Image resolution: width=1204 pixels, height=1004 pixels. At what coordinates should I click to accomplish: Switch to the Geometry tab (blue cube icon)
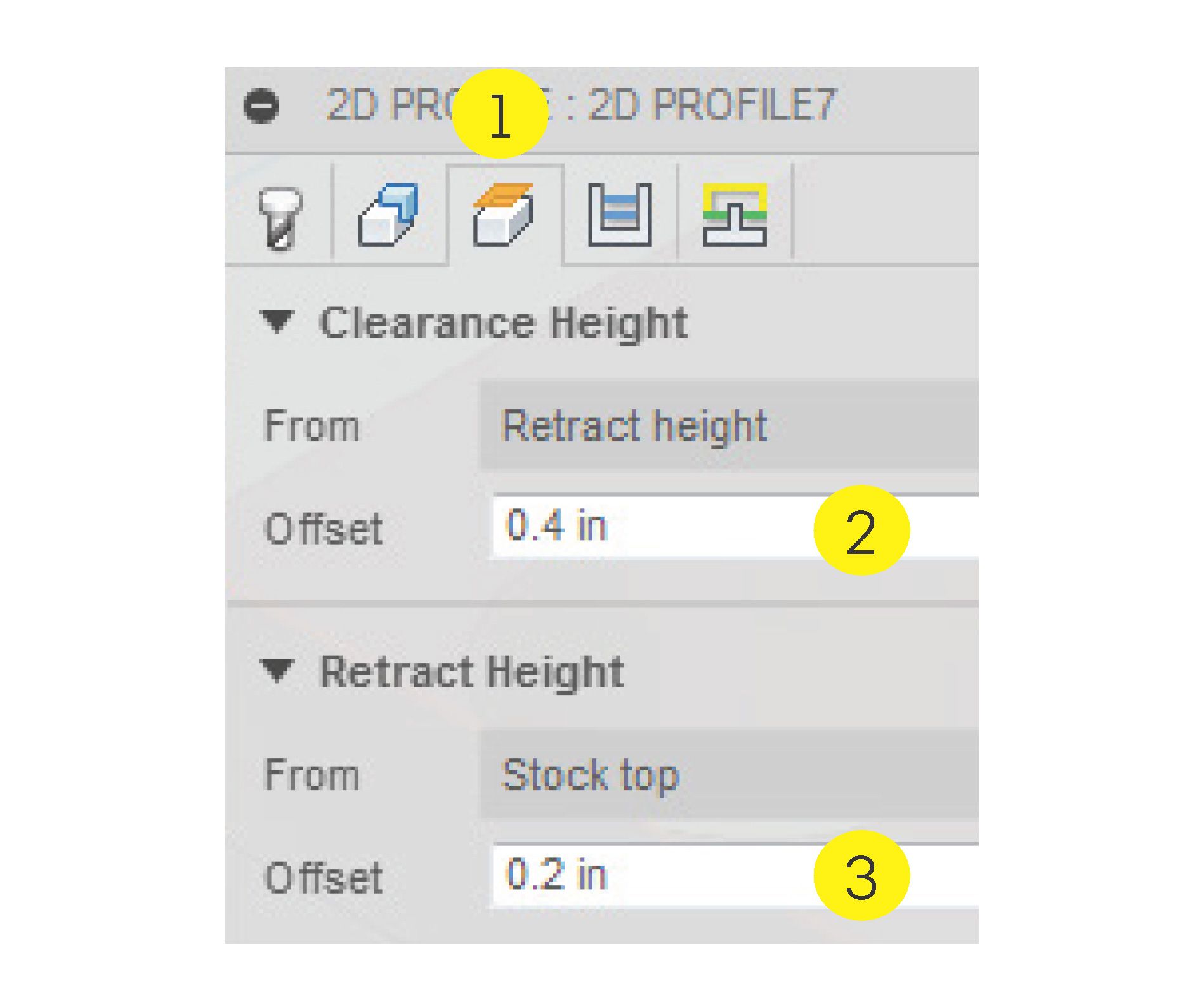[388, 215]
